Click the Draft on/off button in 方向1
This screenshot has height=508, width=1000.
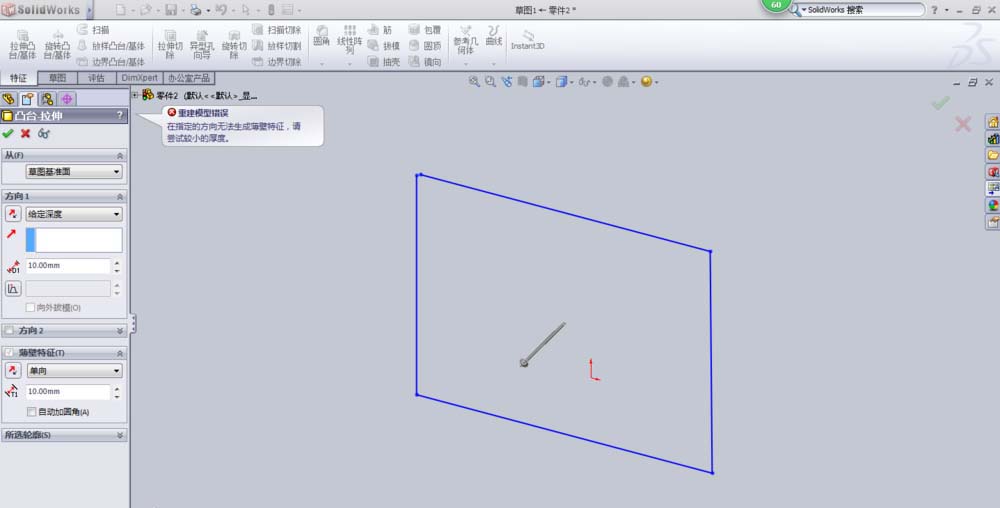coord(13,289)
